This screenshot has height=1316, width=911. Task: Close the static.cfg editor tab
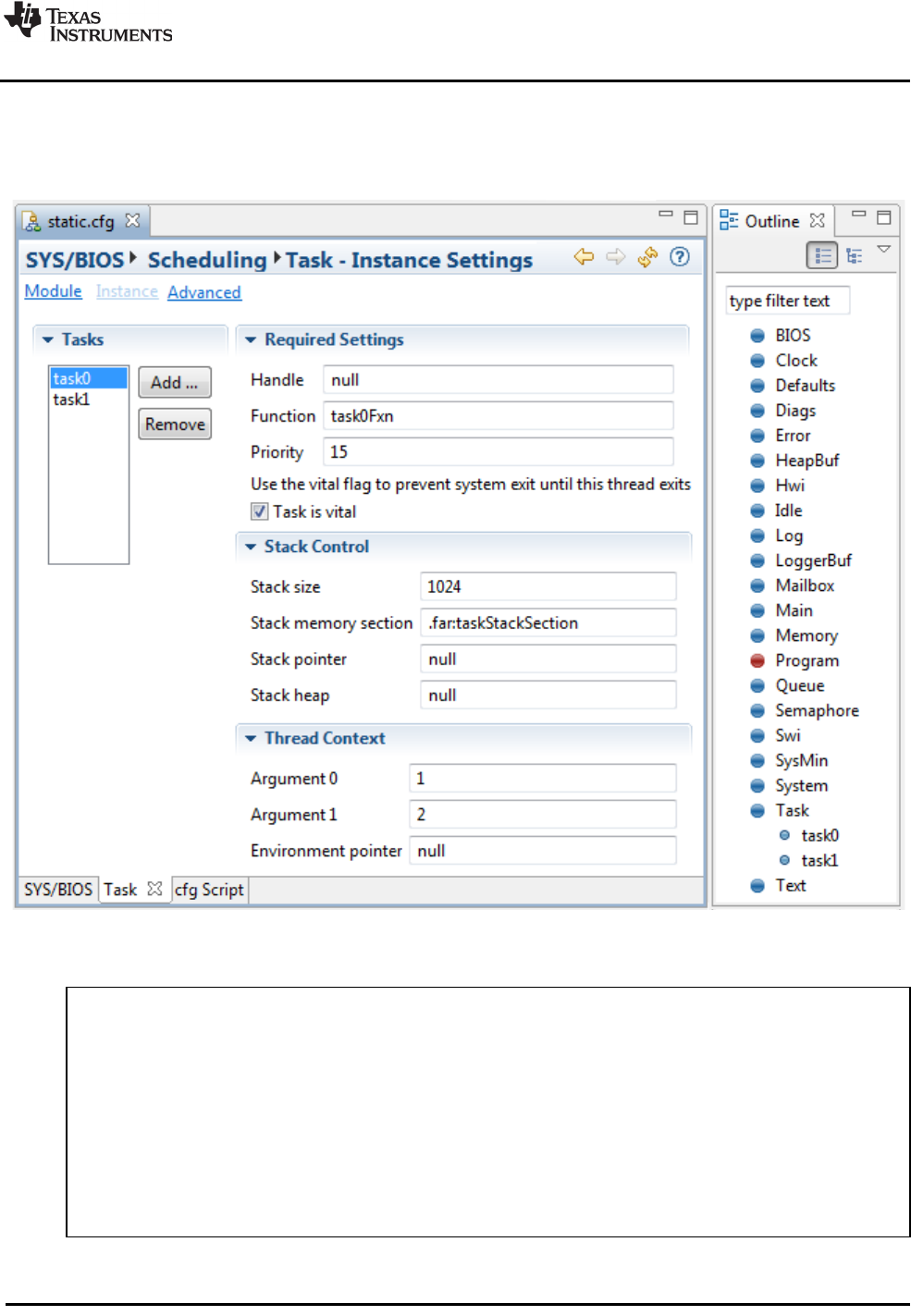coord(132,220)
